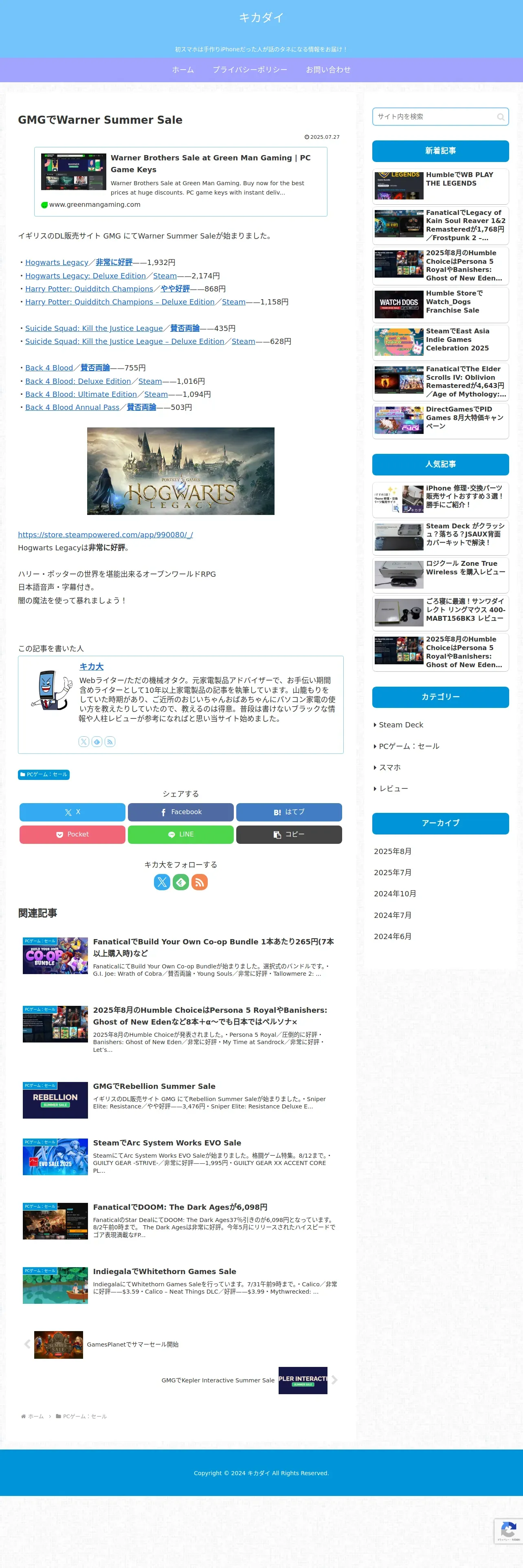Open related Fanatical DOOM: The Dark Ages article
The width and height of the screenshot is (523, 1568).
pos(181,1220)
